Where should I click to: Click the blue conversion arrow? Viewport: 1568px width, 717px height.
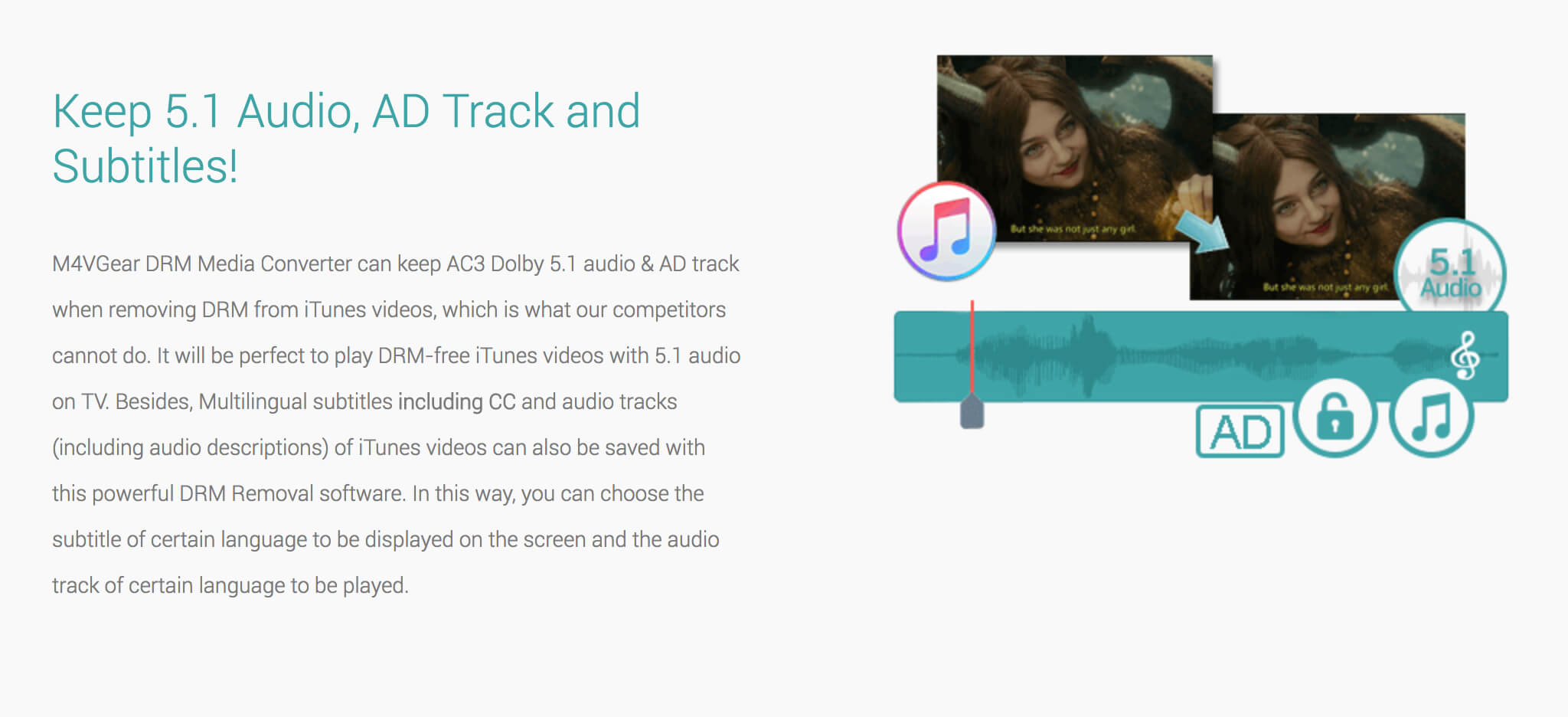(x=1203, y=231)
